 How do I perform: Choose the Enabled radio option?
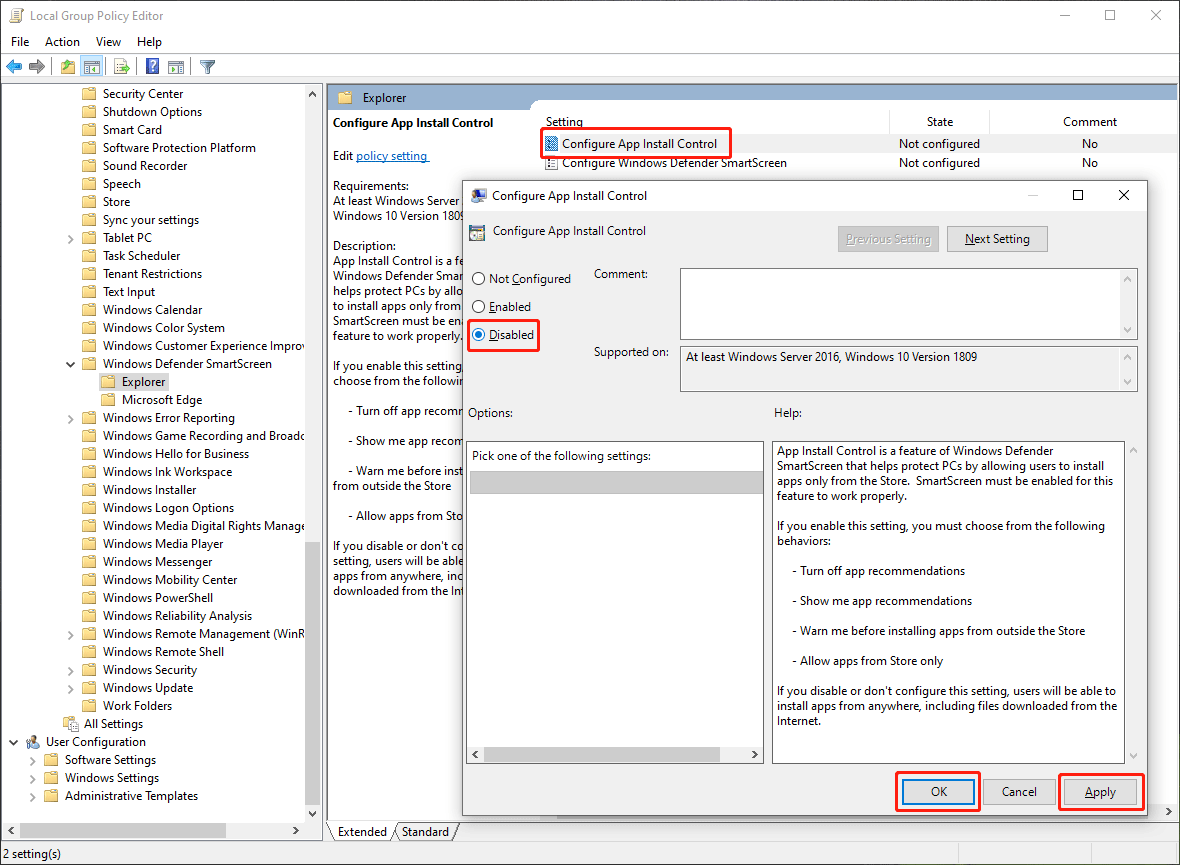(x=479, y=307)
